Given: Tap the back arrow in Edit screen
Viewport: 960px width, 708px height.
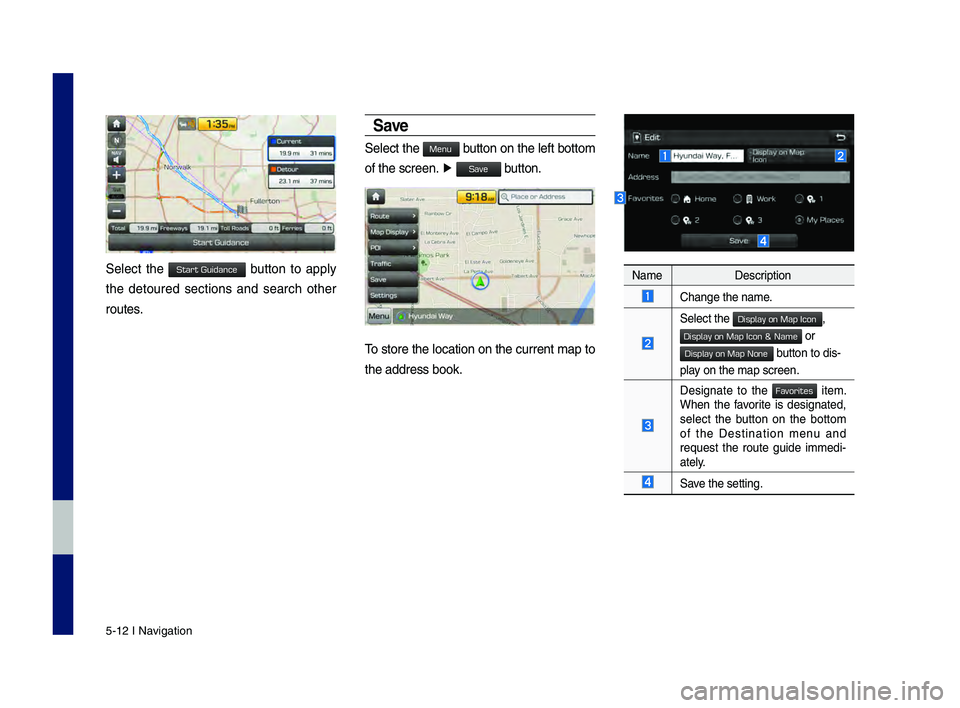Looking at the screenshot, I should [841, 137].
